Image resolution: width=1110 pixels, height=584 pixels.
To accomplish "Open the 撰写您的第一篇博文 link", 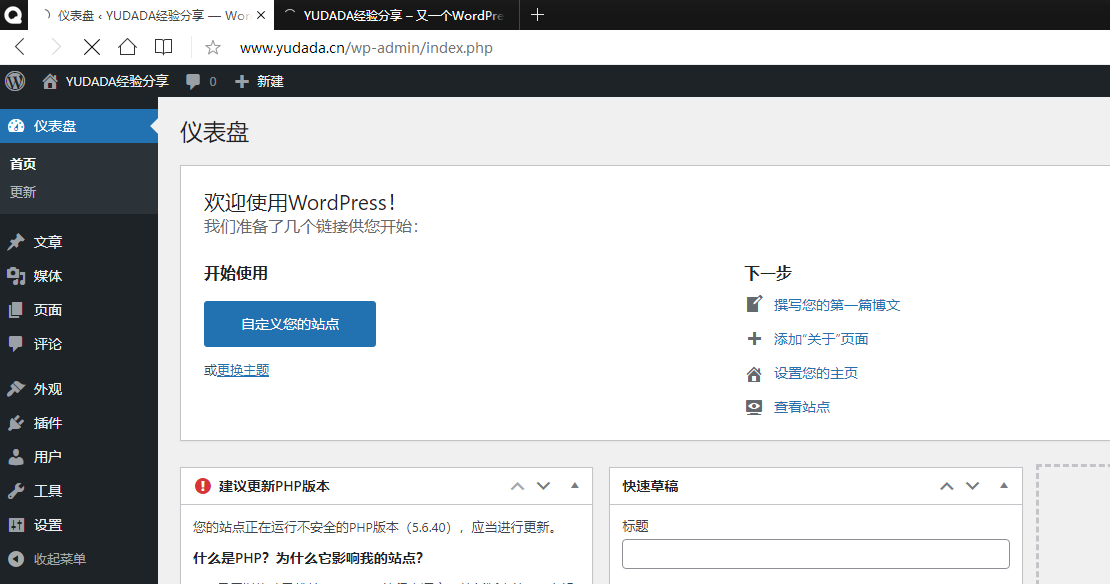I will pos(837,305).
